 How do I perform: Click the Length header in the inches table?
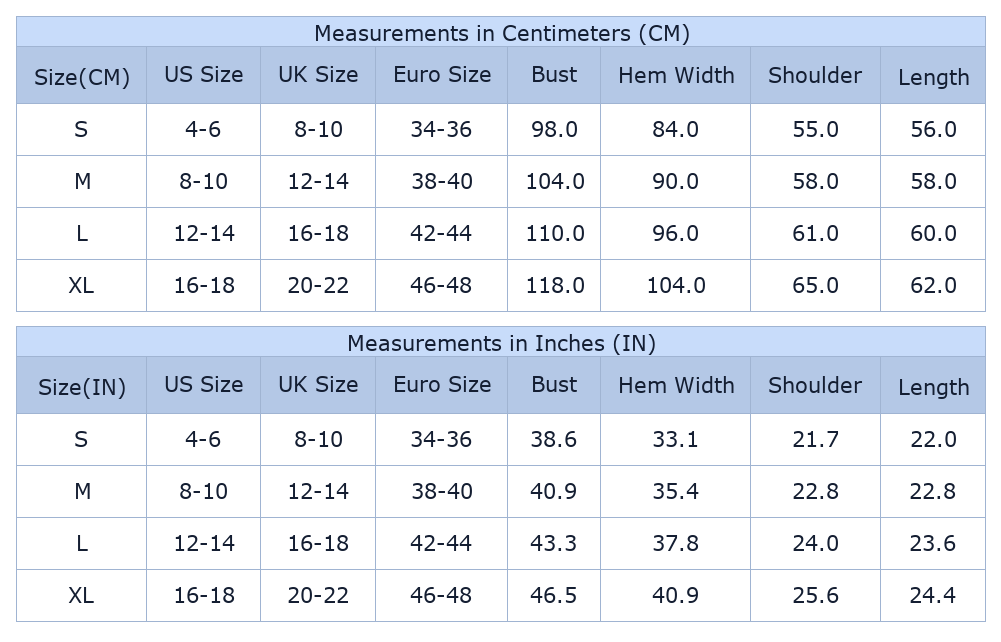(933, 387)
